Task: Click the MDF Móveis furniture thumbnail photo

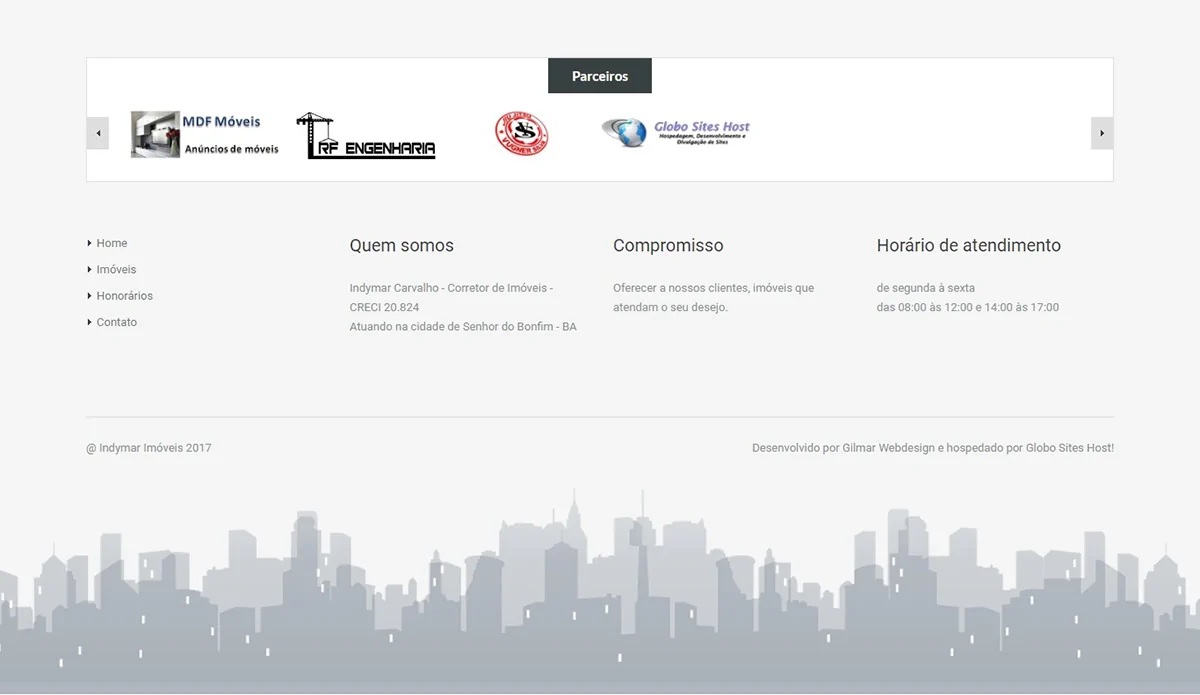Action: [x=155, y=134]
